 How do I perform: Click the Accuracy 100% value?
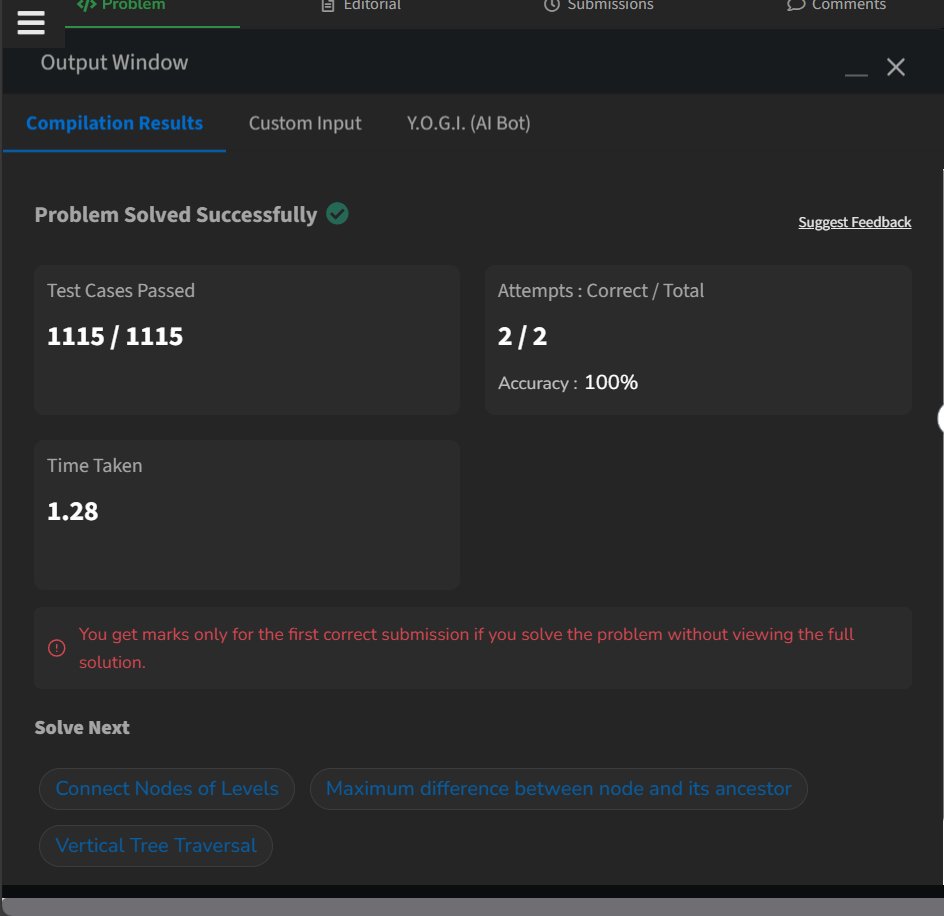click(x=611, y=382)
